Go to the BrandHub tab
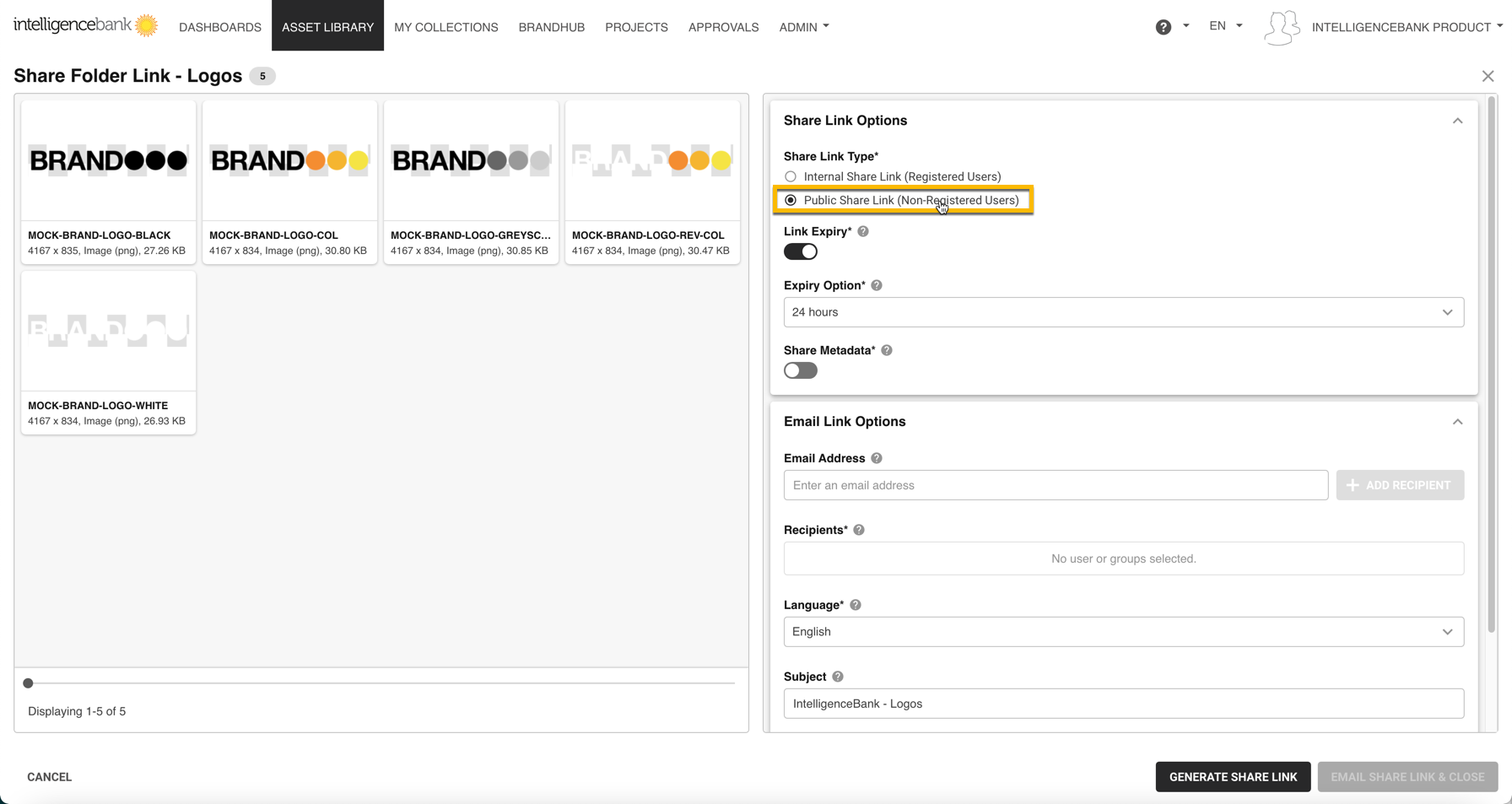This screenshot has width=1512, height=804. [552, 27]
